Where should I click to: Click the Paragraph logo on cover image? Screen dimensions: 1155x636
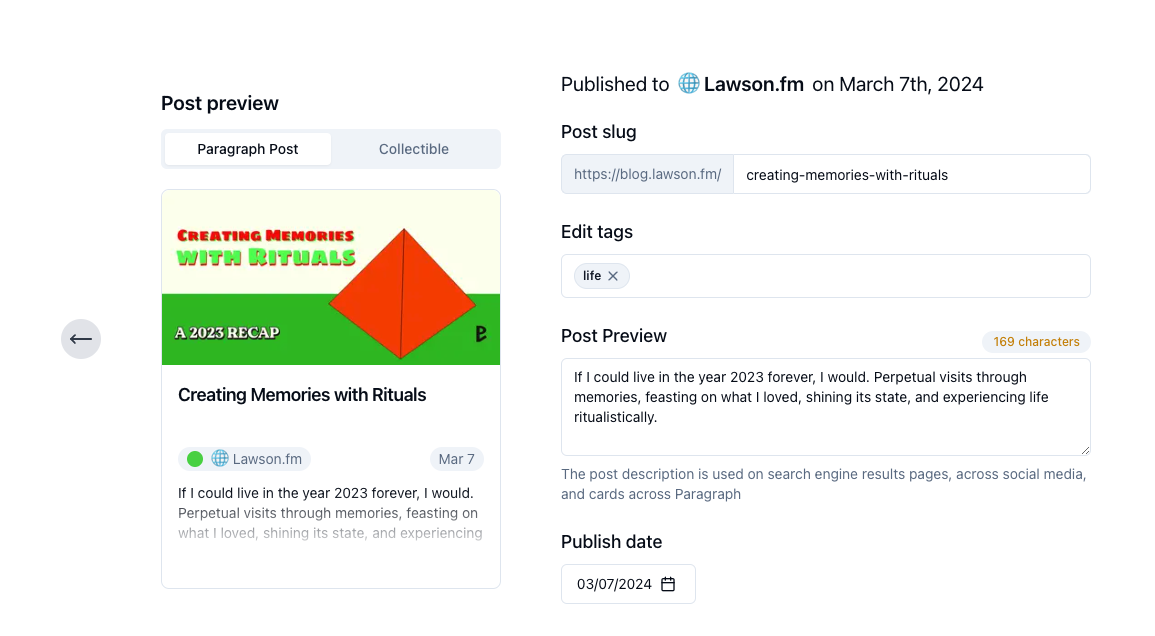point(481,334)
